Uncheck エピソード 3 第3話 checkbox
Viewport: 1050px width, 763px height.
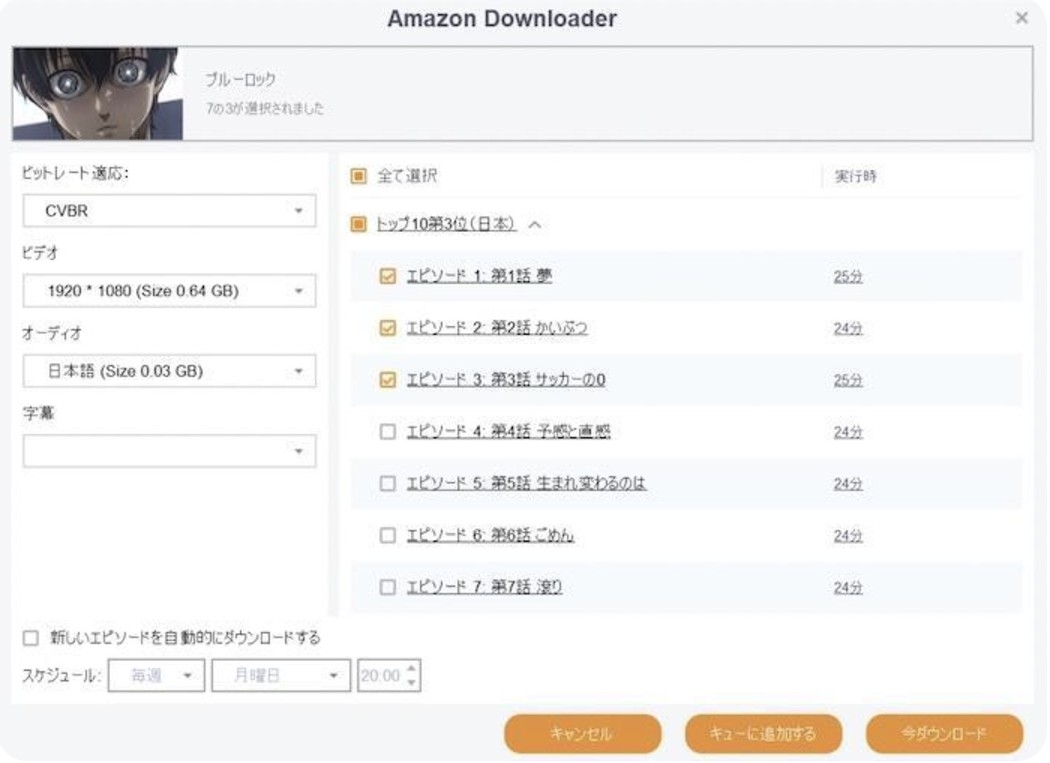point(387,380)
